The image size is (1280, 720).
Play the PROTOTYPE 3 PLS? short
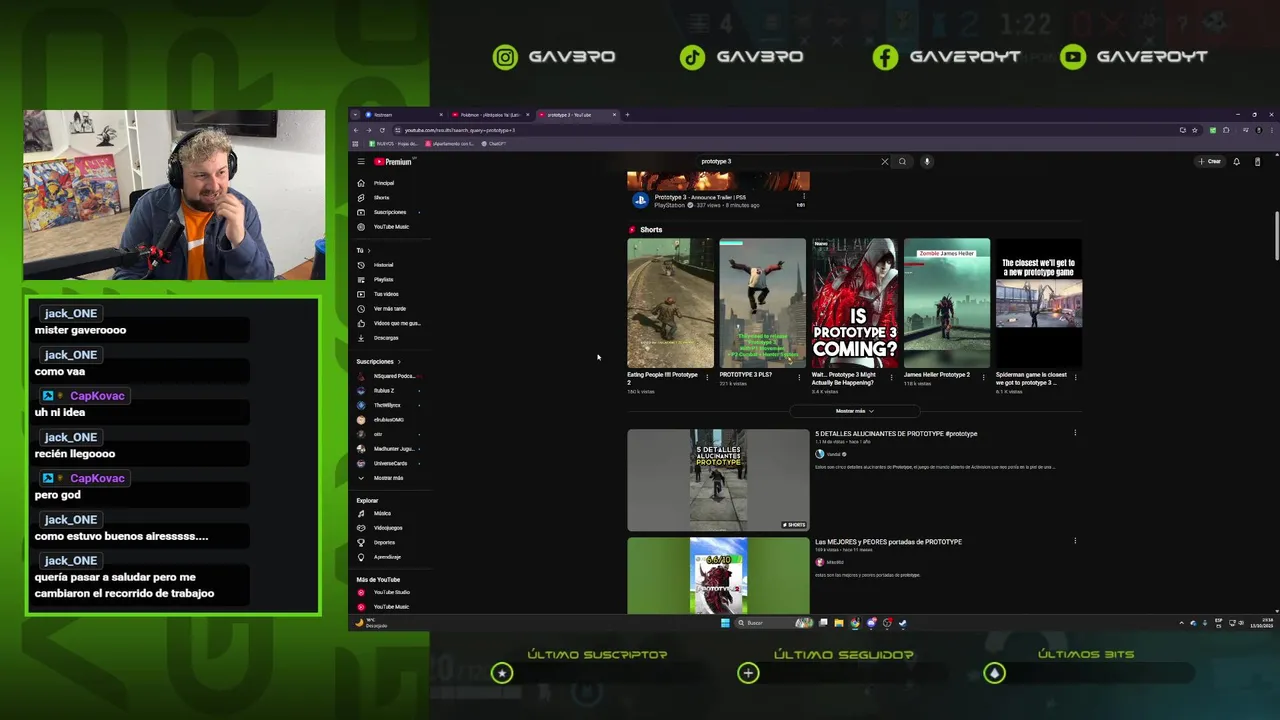coord(762,303)
